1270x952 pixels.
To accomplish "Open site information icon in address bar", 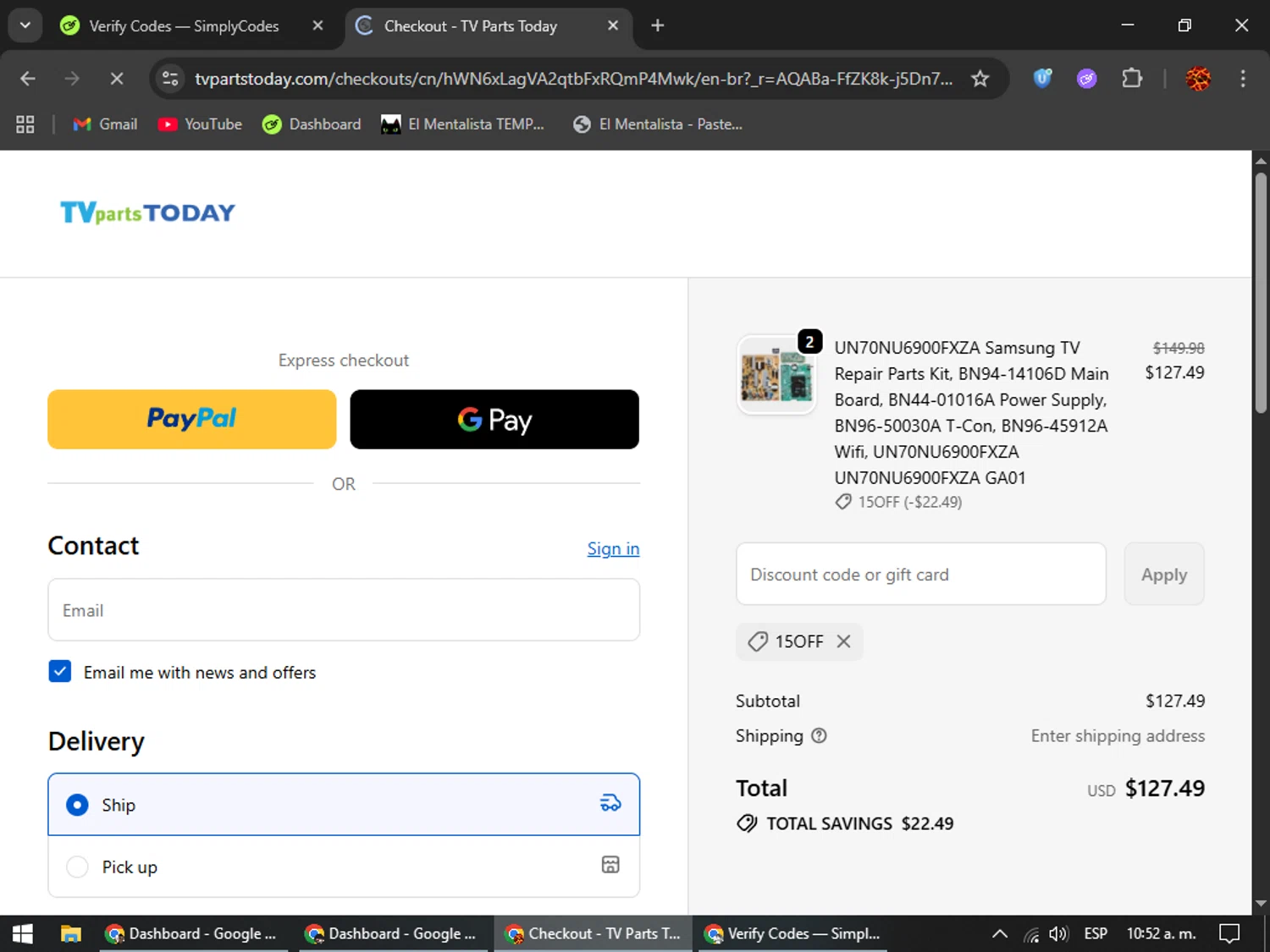I will tap(170, 79).
